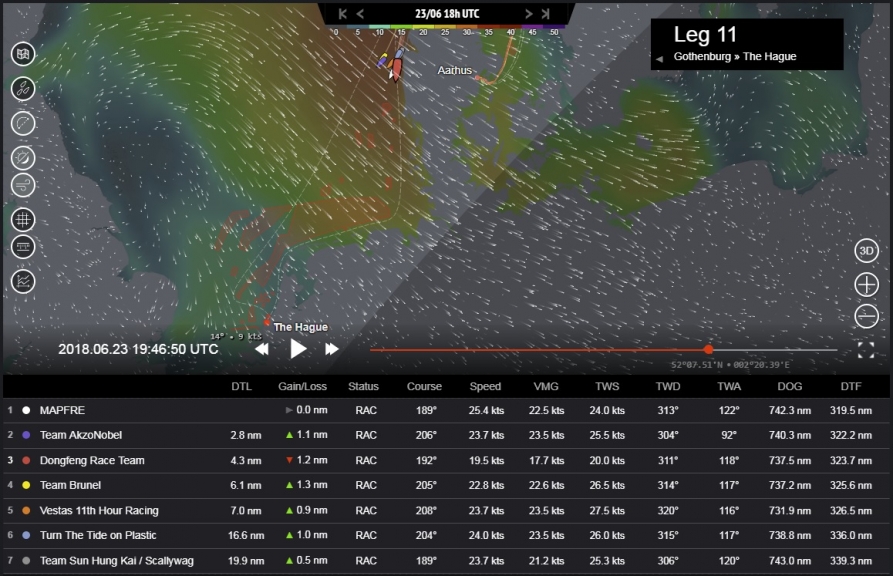Sort table by DOG column
This screenshot has width=893, height=576.
coord(790,386)
